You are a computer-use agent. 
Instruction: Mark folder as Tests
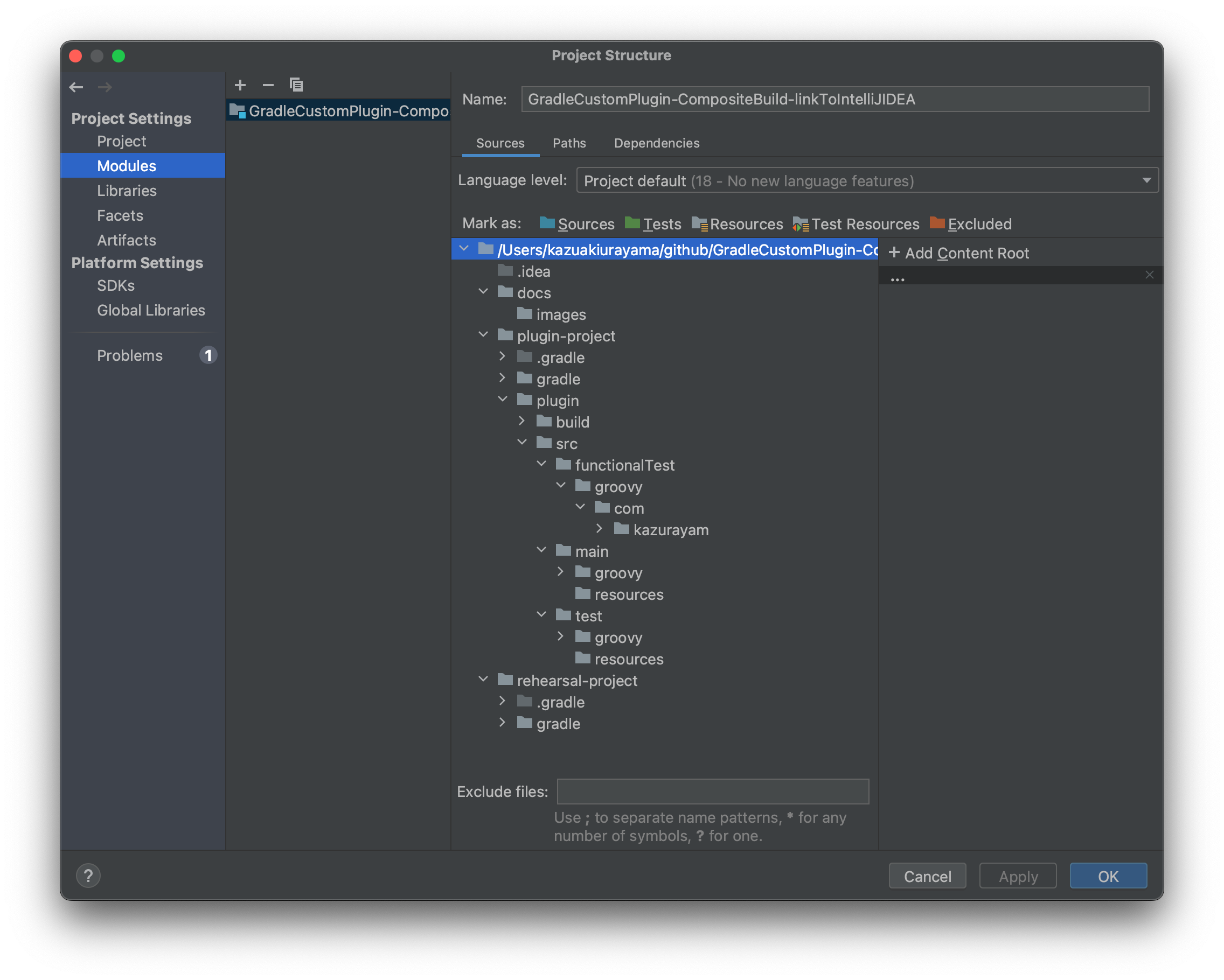(653, 224)
